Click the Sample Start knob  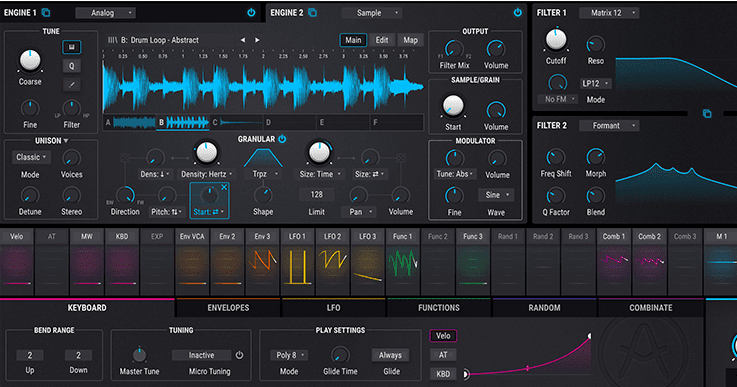point(453,106)
